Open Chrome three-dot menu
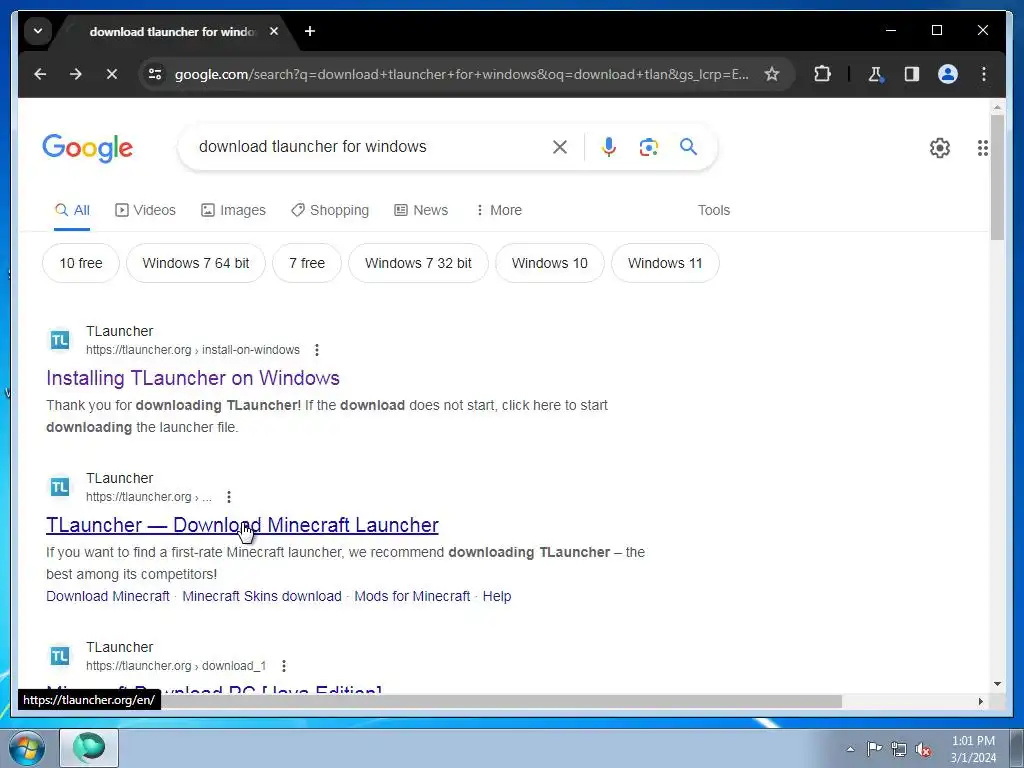Image resolution: width=1024 pixels, height=768 pixels. pyautogui.click(x=984, y=74)
